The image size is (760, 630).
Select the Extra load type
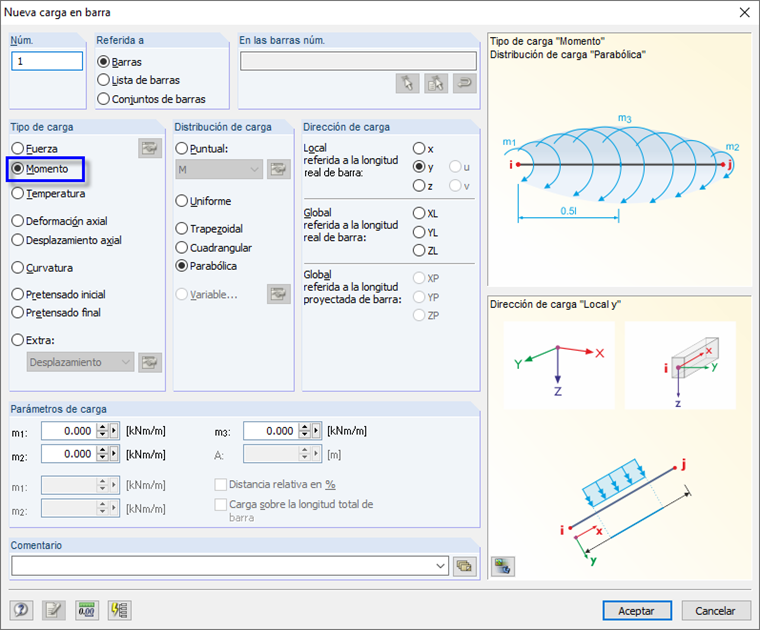click(33, 340)
